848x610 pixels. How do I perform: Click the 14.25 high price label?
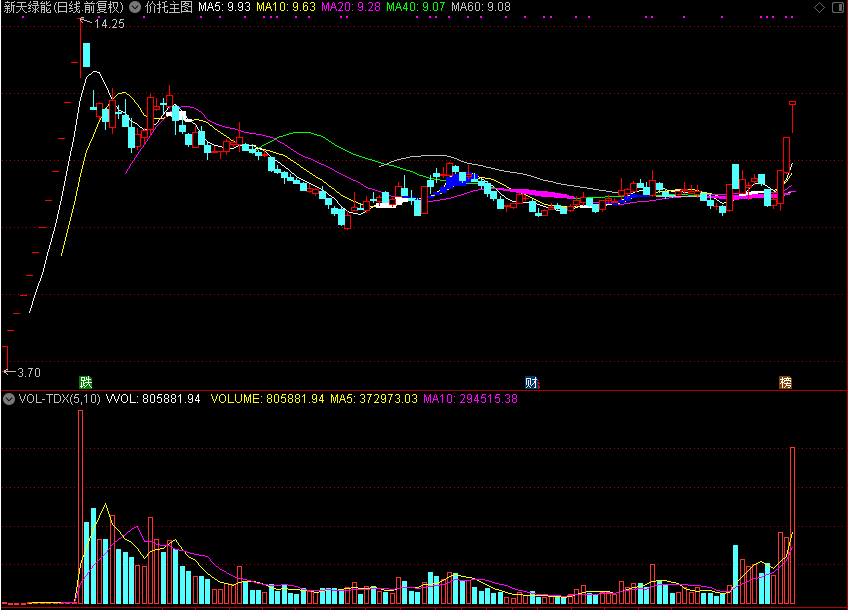[109, 24]
